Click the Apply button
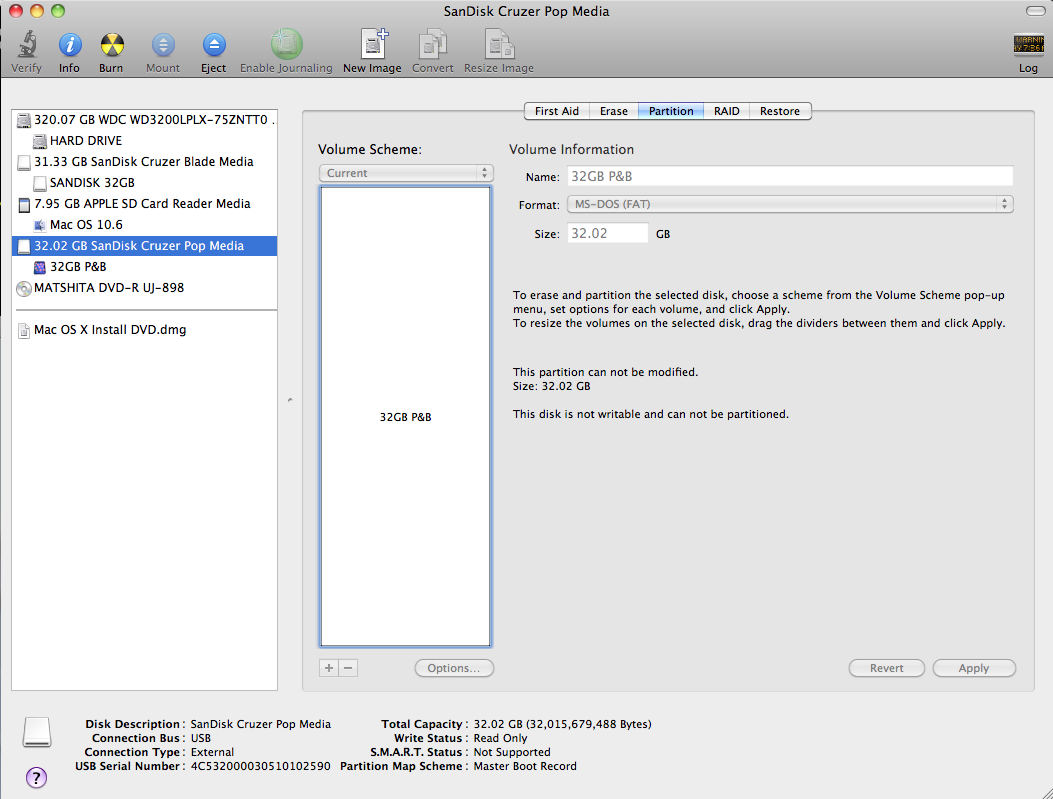Viewport: 1053px width, 799px height. tap(974, 668)
